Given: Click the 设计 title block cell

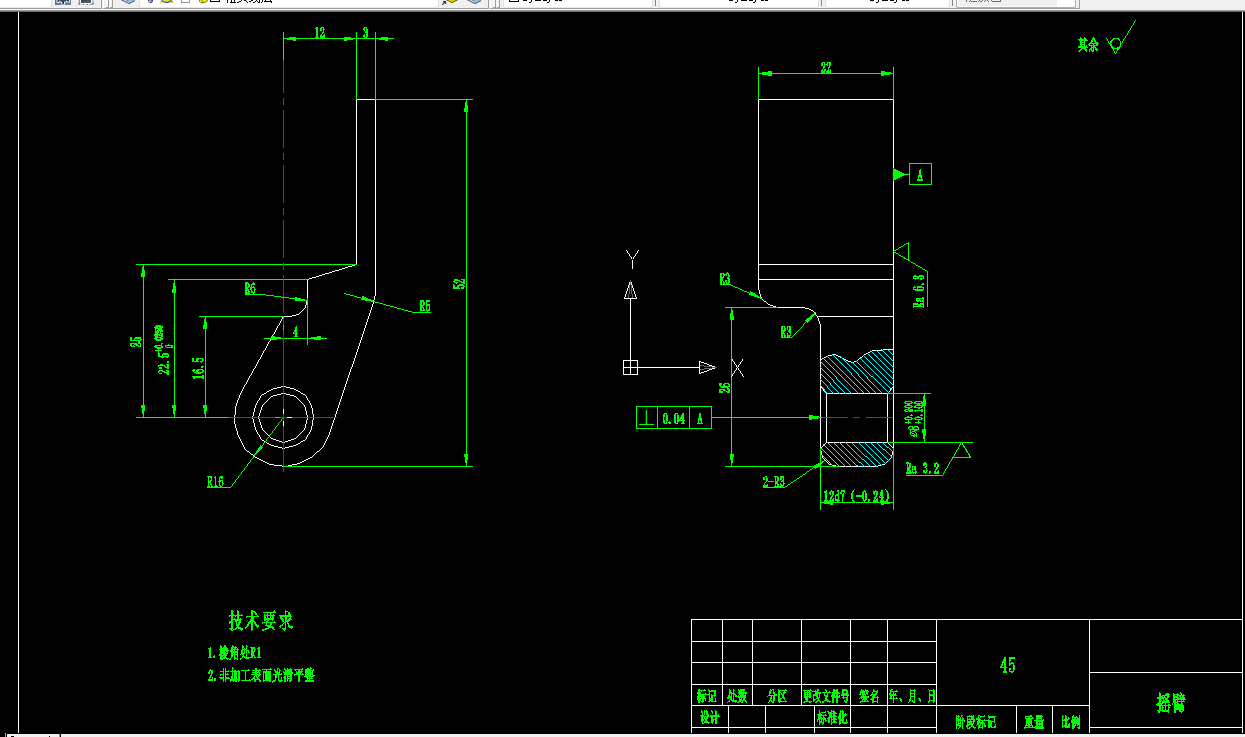Looking at the screenshot, I should [710, 718].
